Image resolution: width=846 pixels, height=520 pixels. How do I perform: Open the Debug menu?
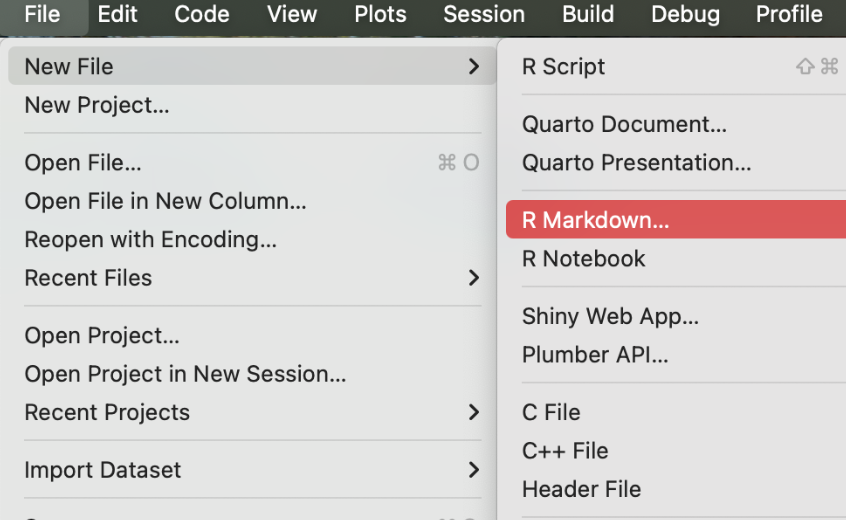point(685,14)
